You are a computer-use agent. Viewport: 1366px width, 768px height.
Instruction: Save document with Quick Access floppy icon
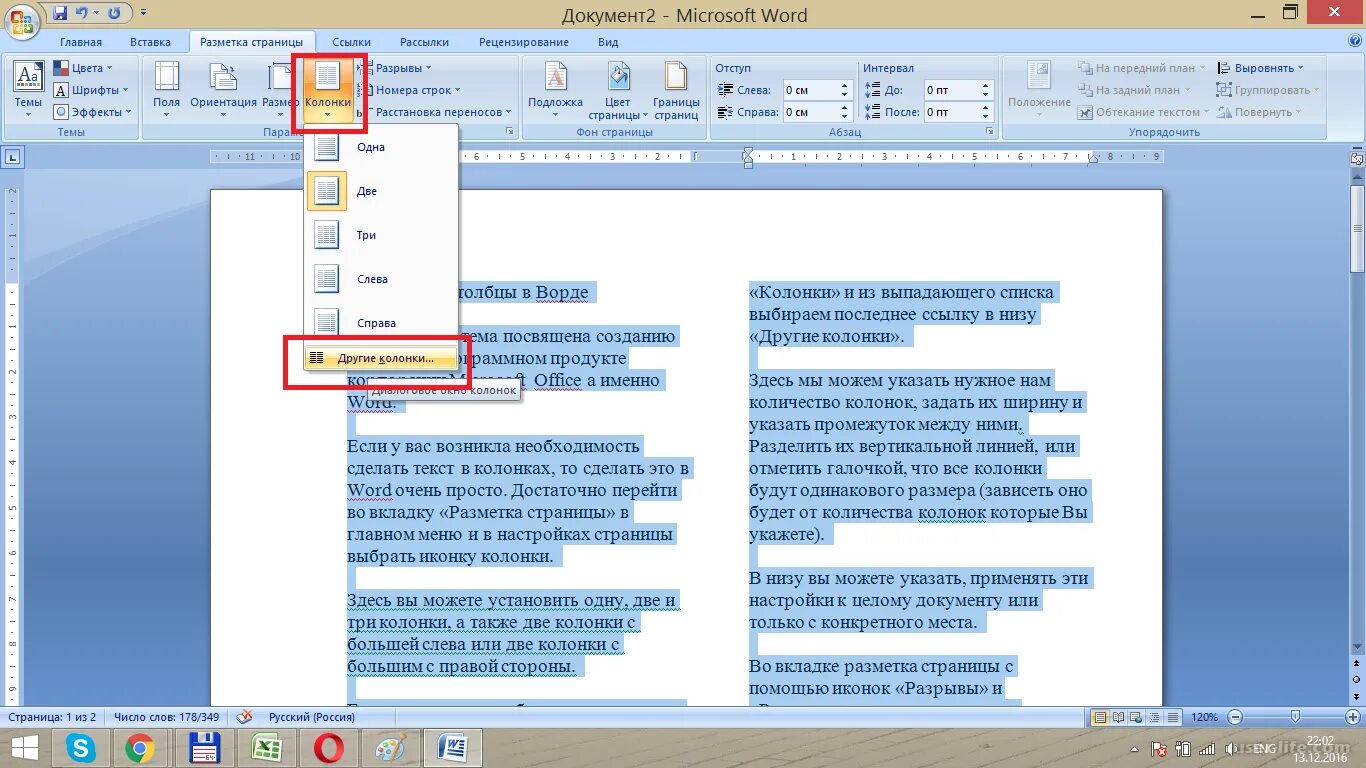click(x=60, y=14)
